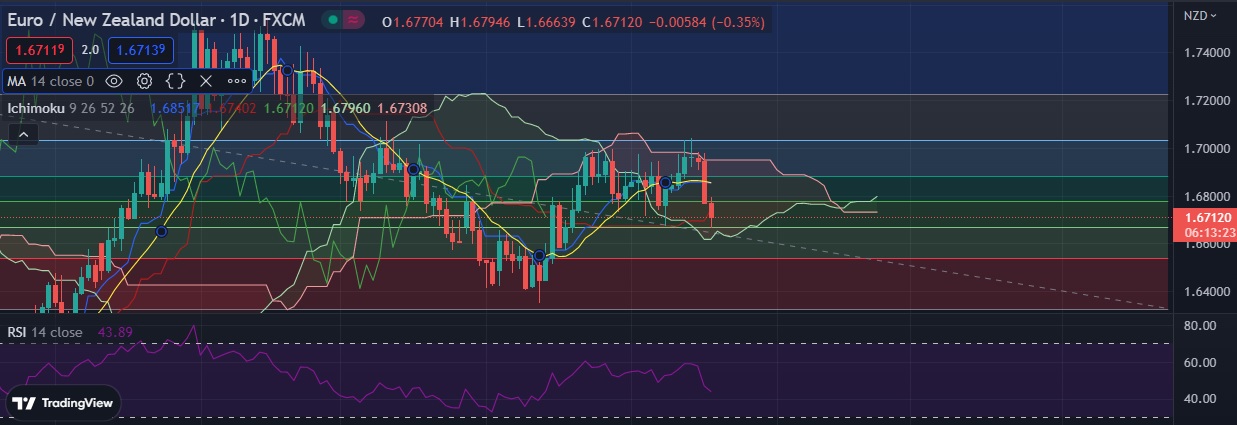Open MA indicator settings gear
This screenshot has width=1237, height=425.
[145, 81]
